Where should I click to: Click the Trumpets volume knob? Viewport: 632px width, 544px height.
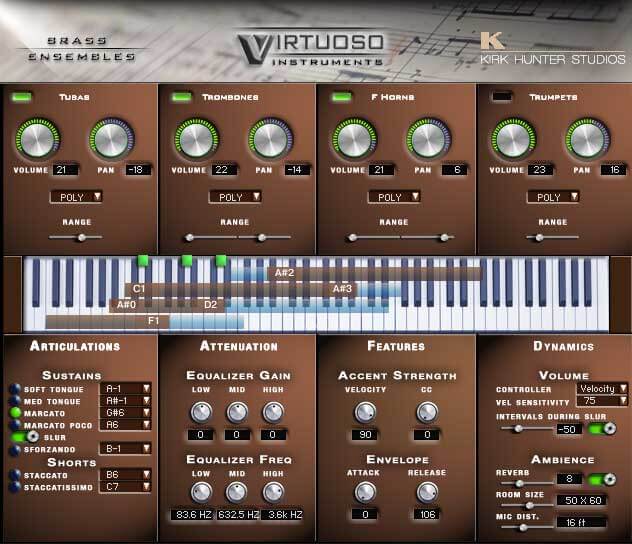[513, 139]
